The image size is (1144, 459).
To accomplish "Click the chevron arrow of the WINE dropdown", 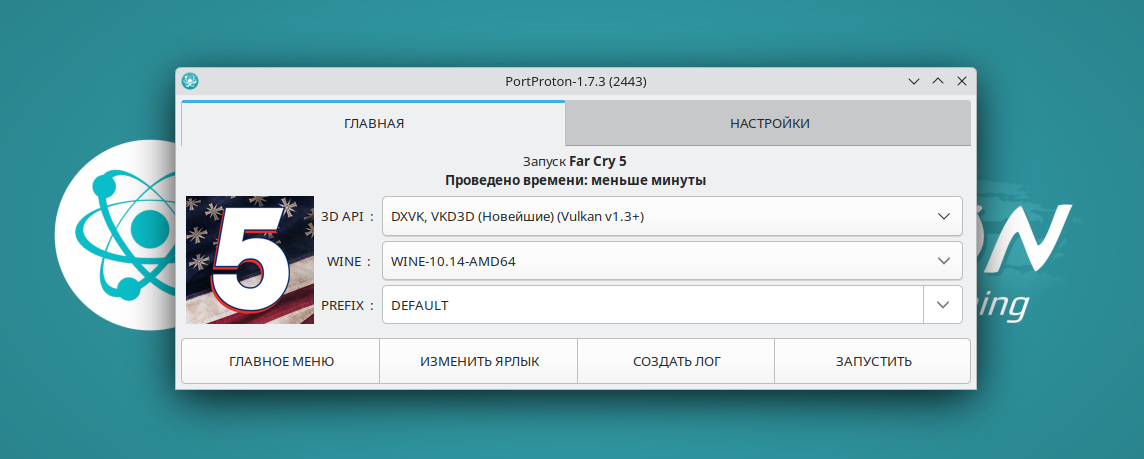I will pyautogui.click(x=943, y=261).
